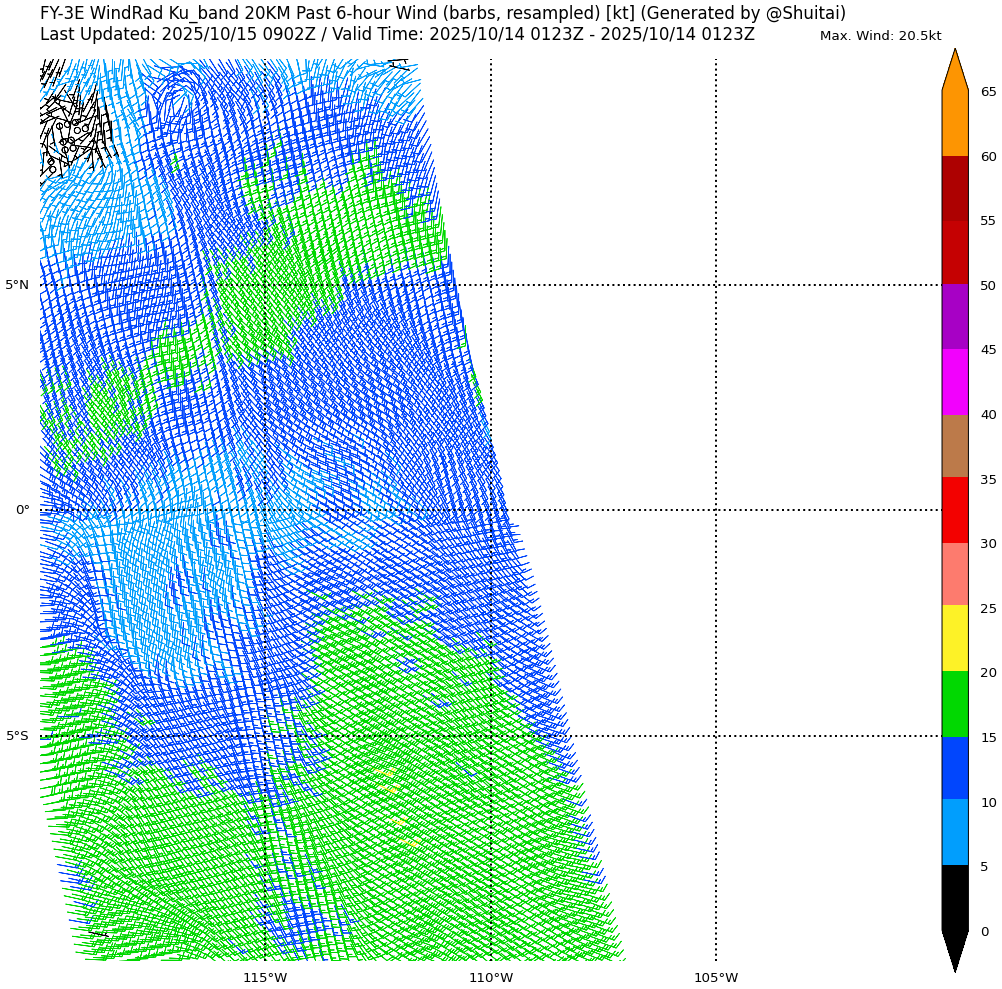Click the black 0–5 kt colorbar segment
Screen dimensions: 1002x989
click(954, 897)
